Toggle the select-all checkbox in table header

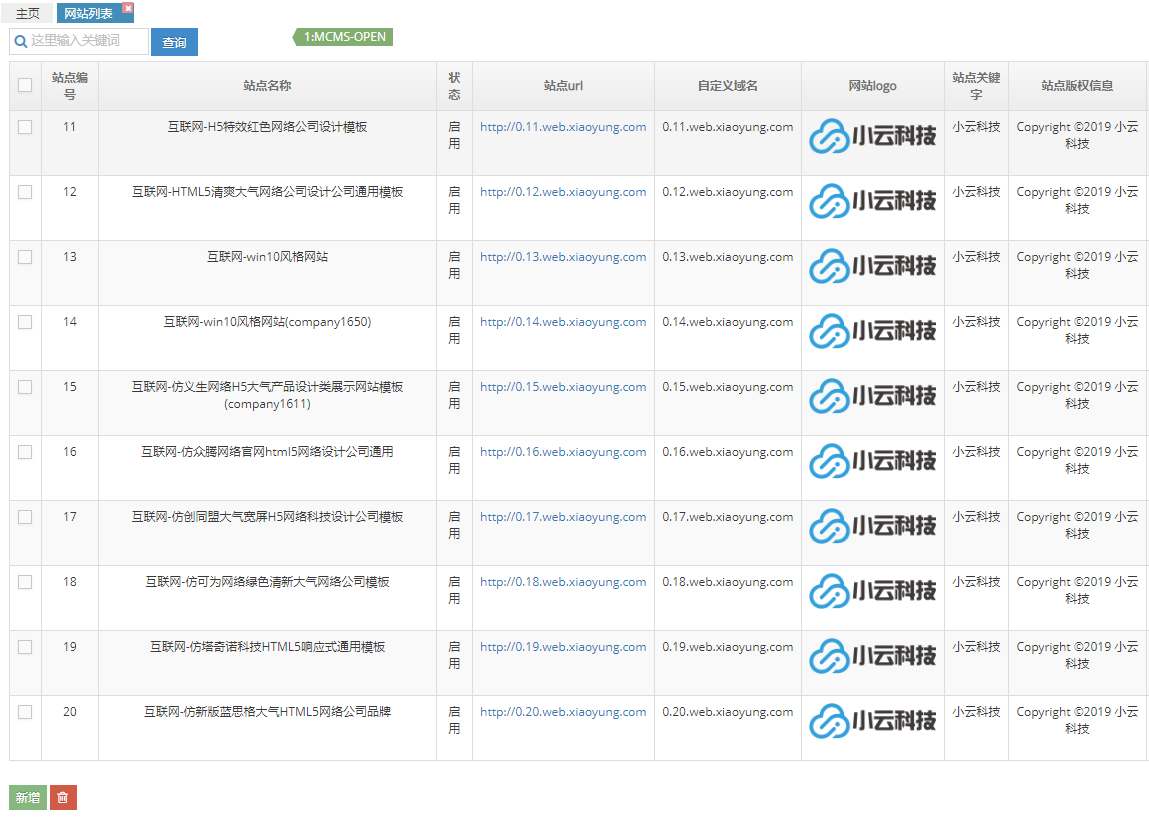pos(25,85)
